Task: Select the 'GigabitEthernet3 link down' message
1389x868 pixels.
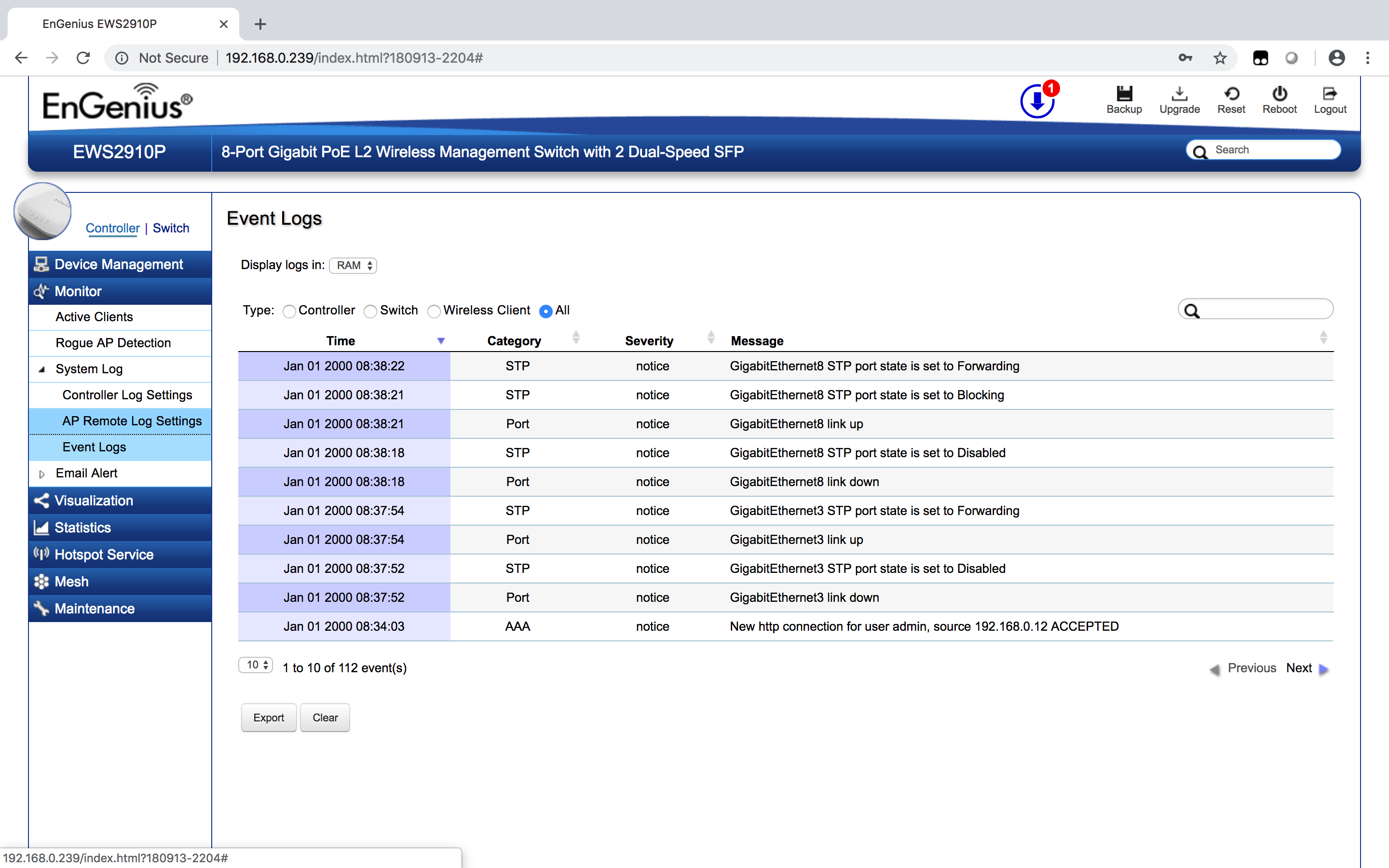Action: click(804, 597)
